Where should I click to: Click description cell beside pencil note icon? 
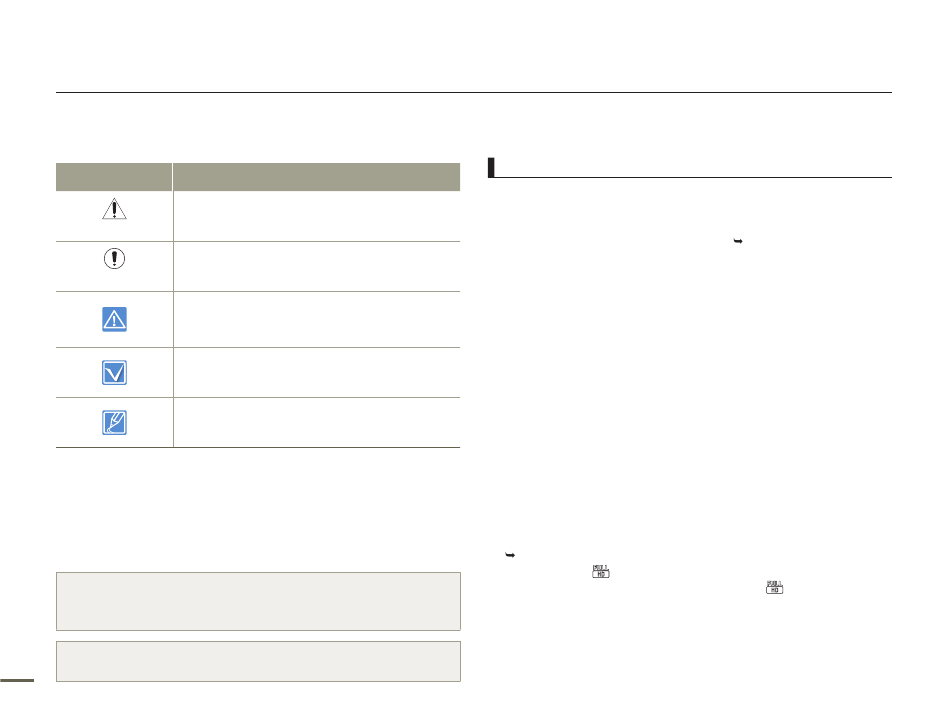(x=317, y=423)
